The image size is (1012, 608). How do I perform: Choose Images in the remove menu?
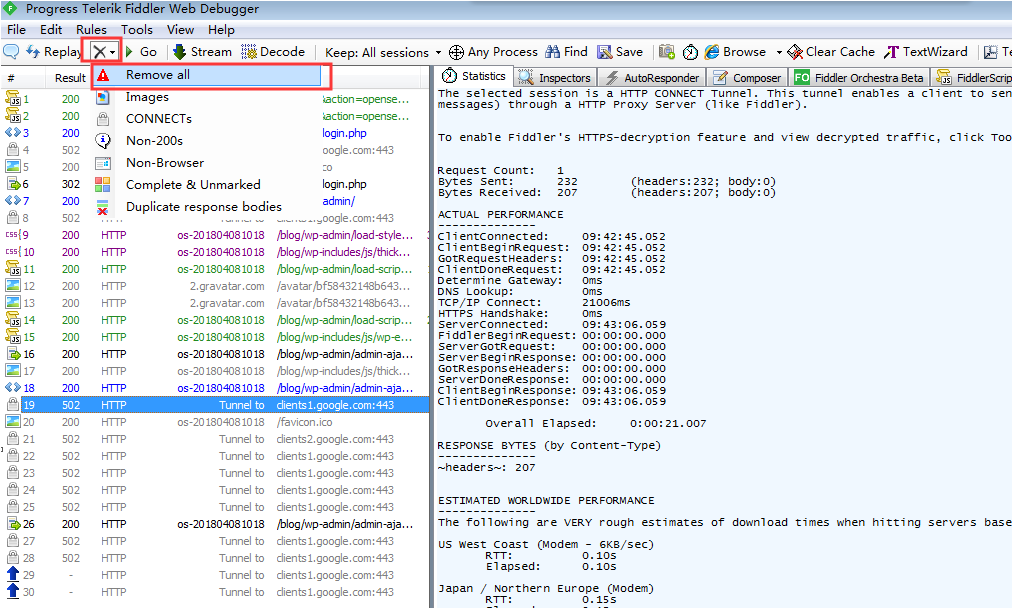[207, 97]
